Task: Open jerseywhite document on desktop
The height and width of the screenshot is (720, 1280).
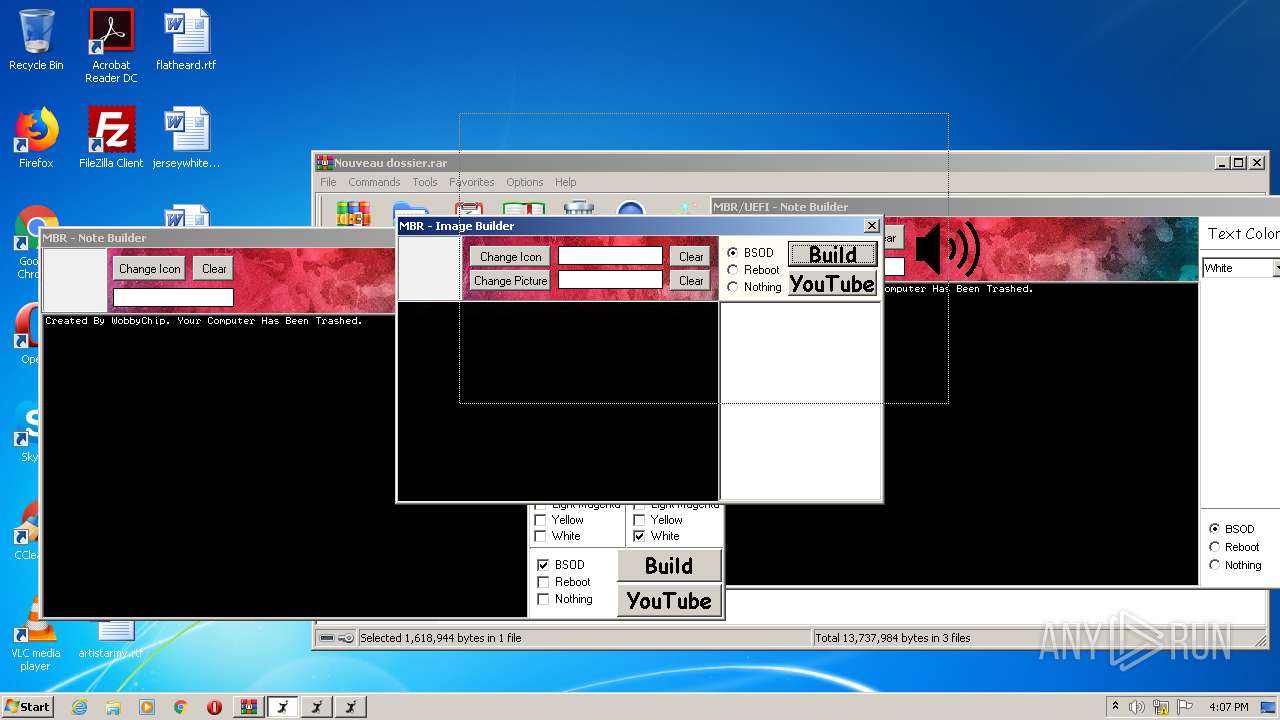Action: click(x=186, y=138)
